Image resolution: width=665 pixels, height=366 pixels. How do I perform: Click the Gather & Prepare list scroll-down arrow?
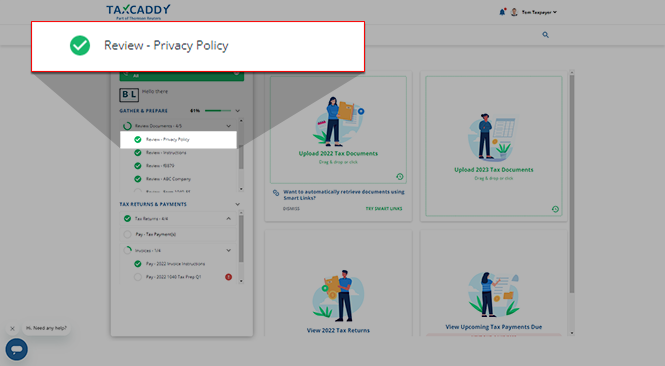[241, 189]
